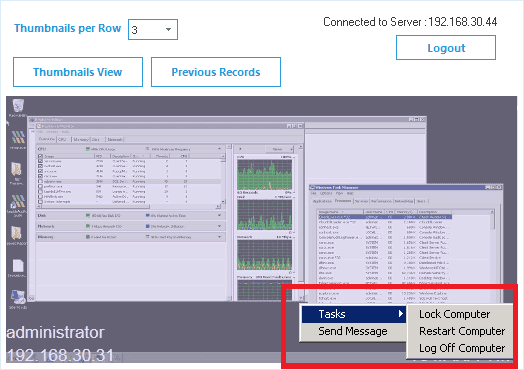Screen dimensions: 524x370
Task: Click the 192.168.30.31 address label
Action: 60,355
